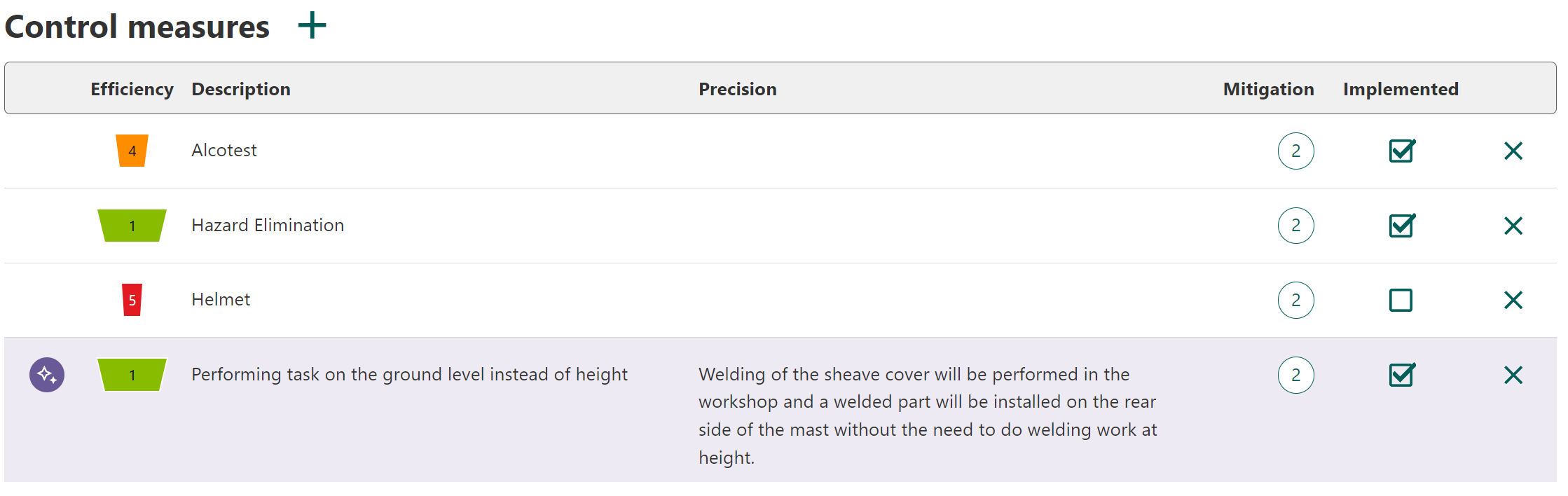Select the Alcotest description text
The width and height of the screenshot is (1568, 496).
pyautogui.click(x=224, y=150)
